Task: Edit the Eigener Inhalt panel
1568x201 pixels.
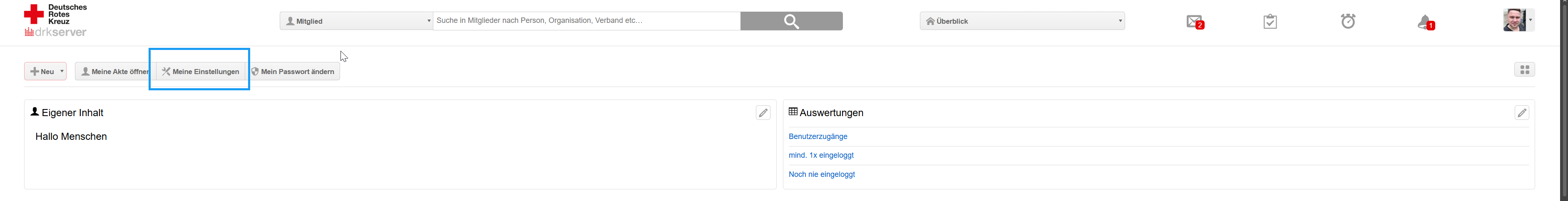Action: pos(763,113)
